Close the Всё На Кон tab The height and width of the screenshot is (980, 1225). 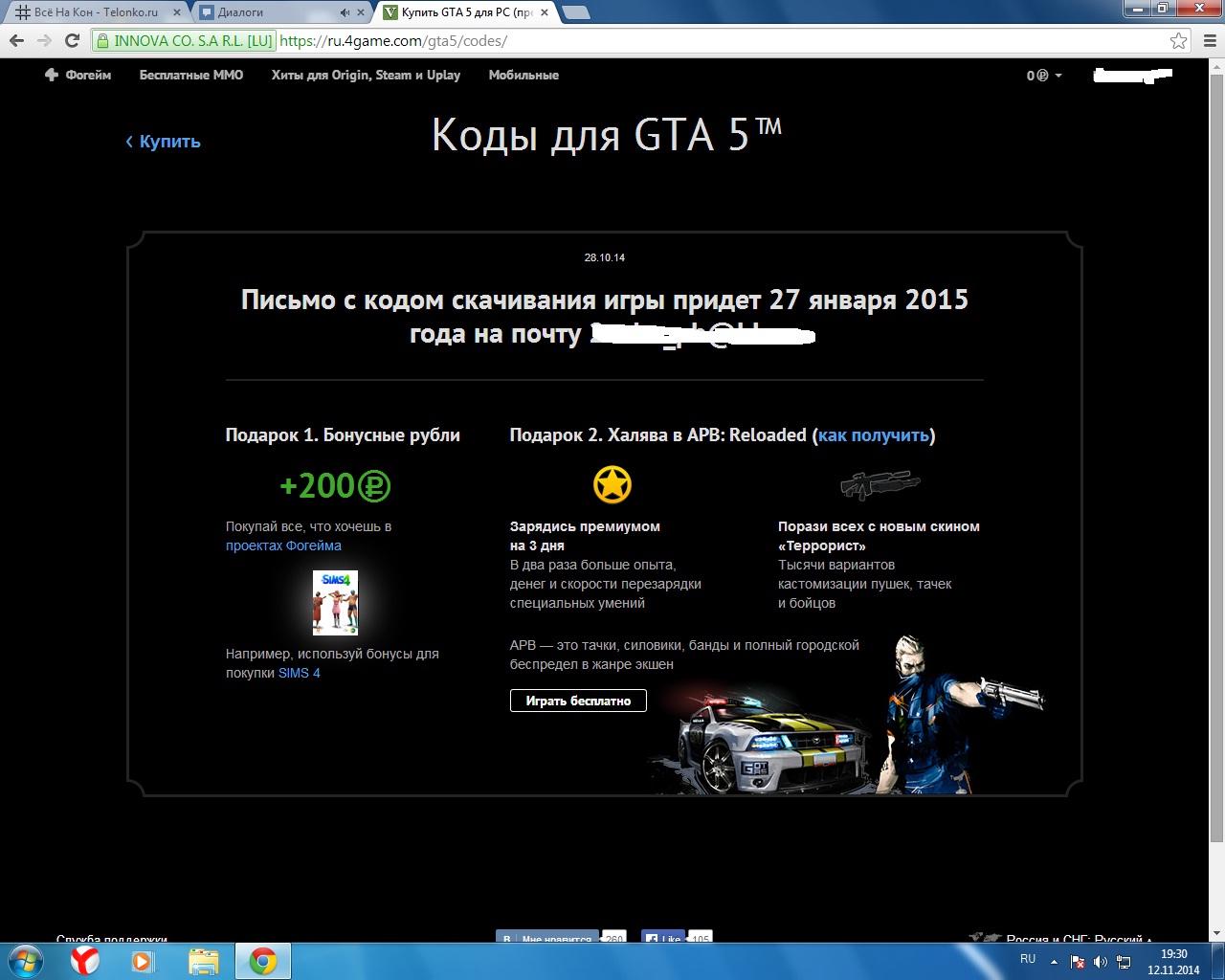coord(177,12)
